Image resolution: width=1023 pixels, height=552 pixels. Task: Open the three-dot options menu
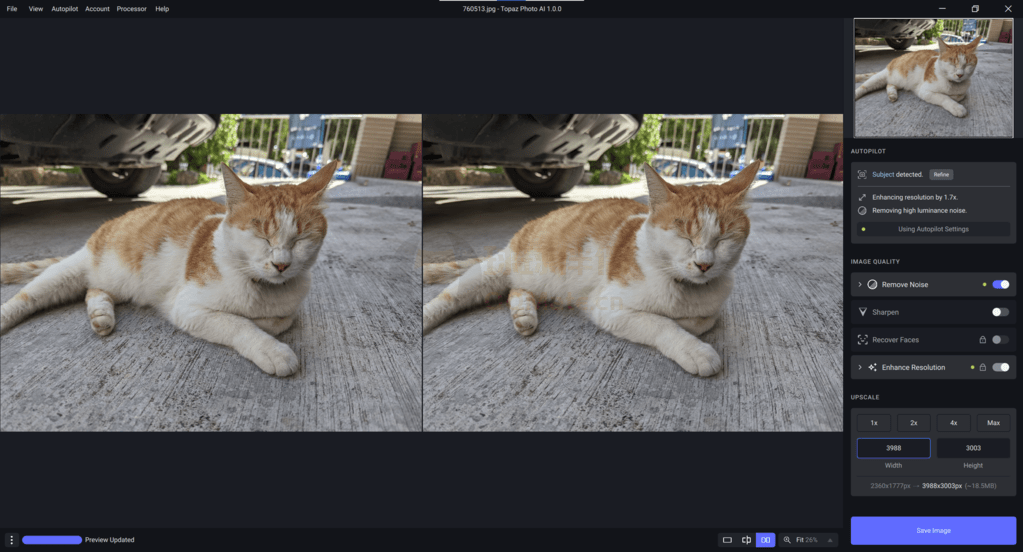click(x=11, y=540)
